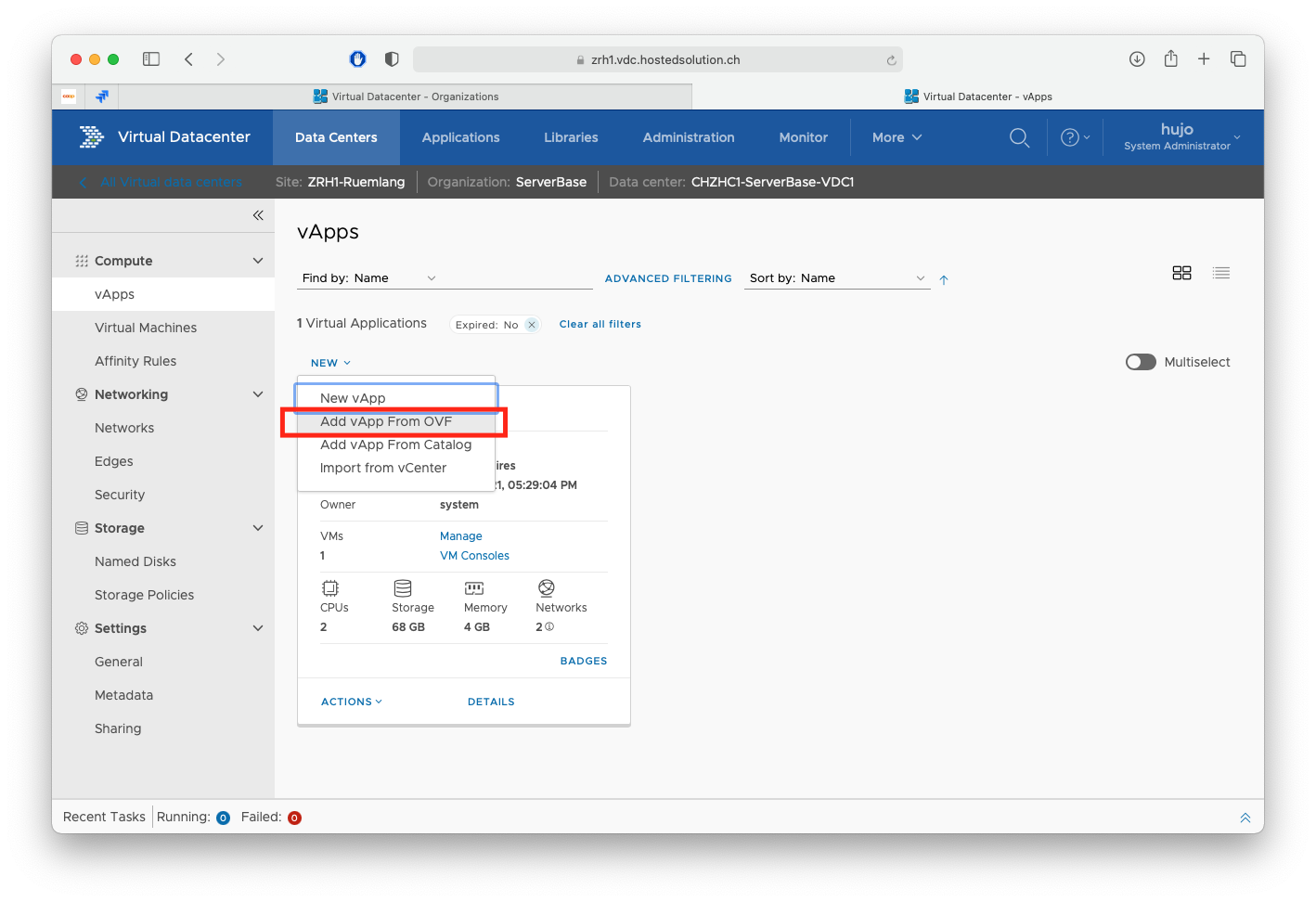Switch to grid card view

[x=1181, y=273]
